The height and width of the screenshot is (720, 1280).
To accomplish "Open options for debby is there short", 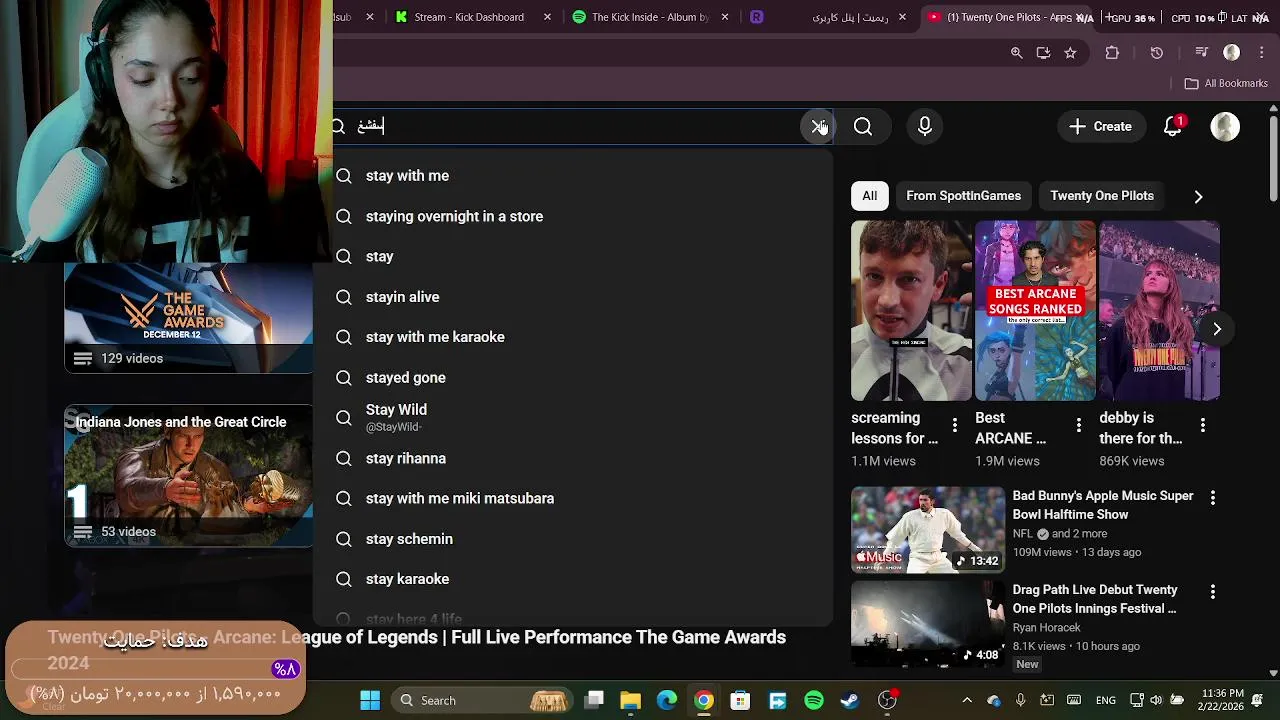I will pos(1203,426).
